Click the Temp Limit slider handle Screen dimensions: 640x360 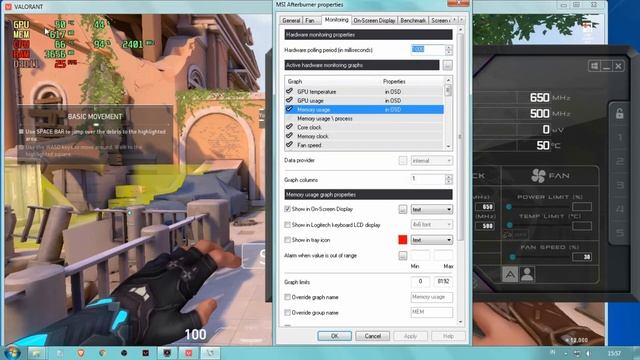pyautogui.click(x=509, y=225)
